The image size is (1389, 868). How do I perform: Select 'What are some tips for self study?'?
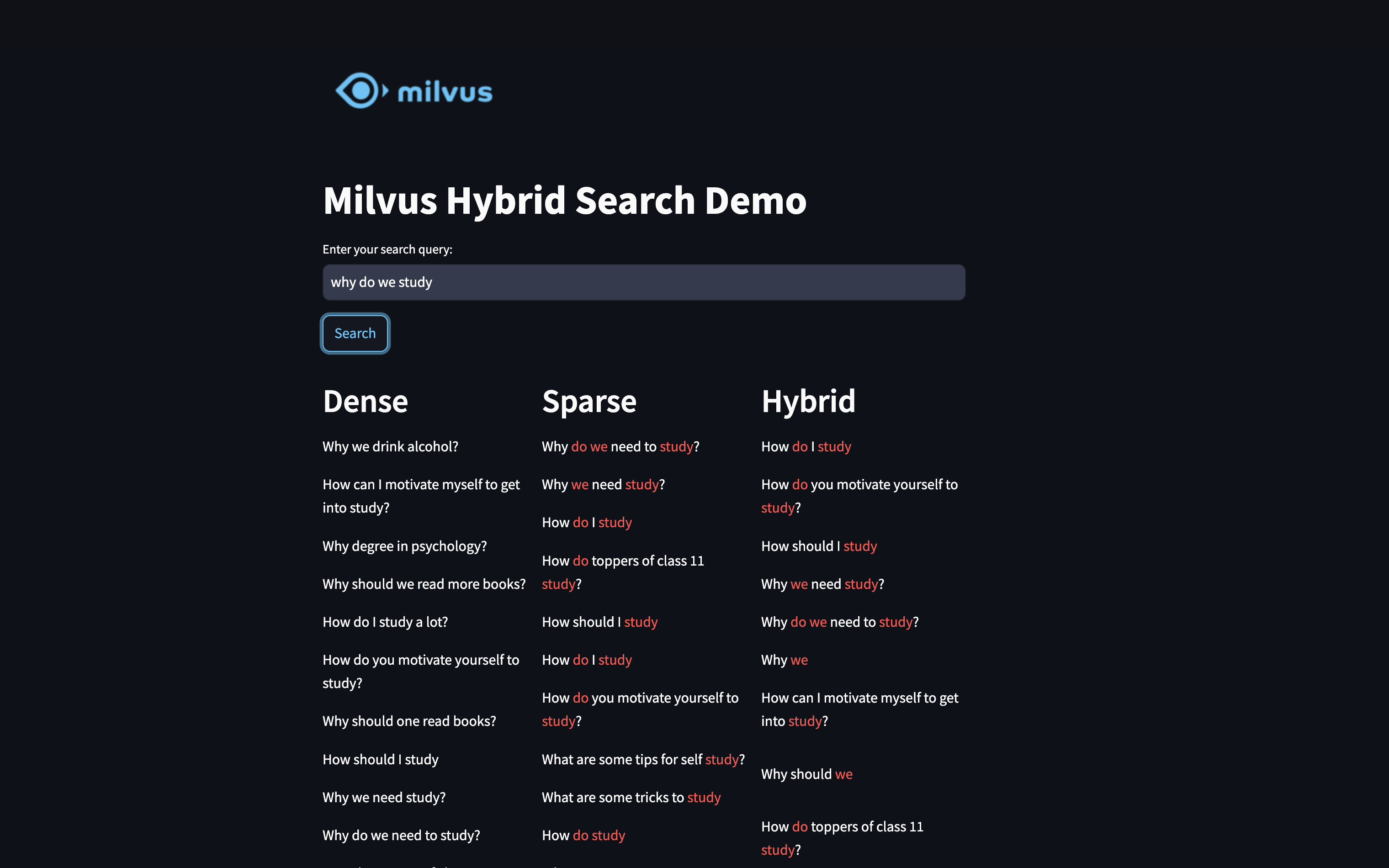tap(643, 759)
